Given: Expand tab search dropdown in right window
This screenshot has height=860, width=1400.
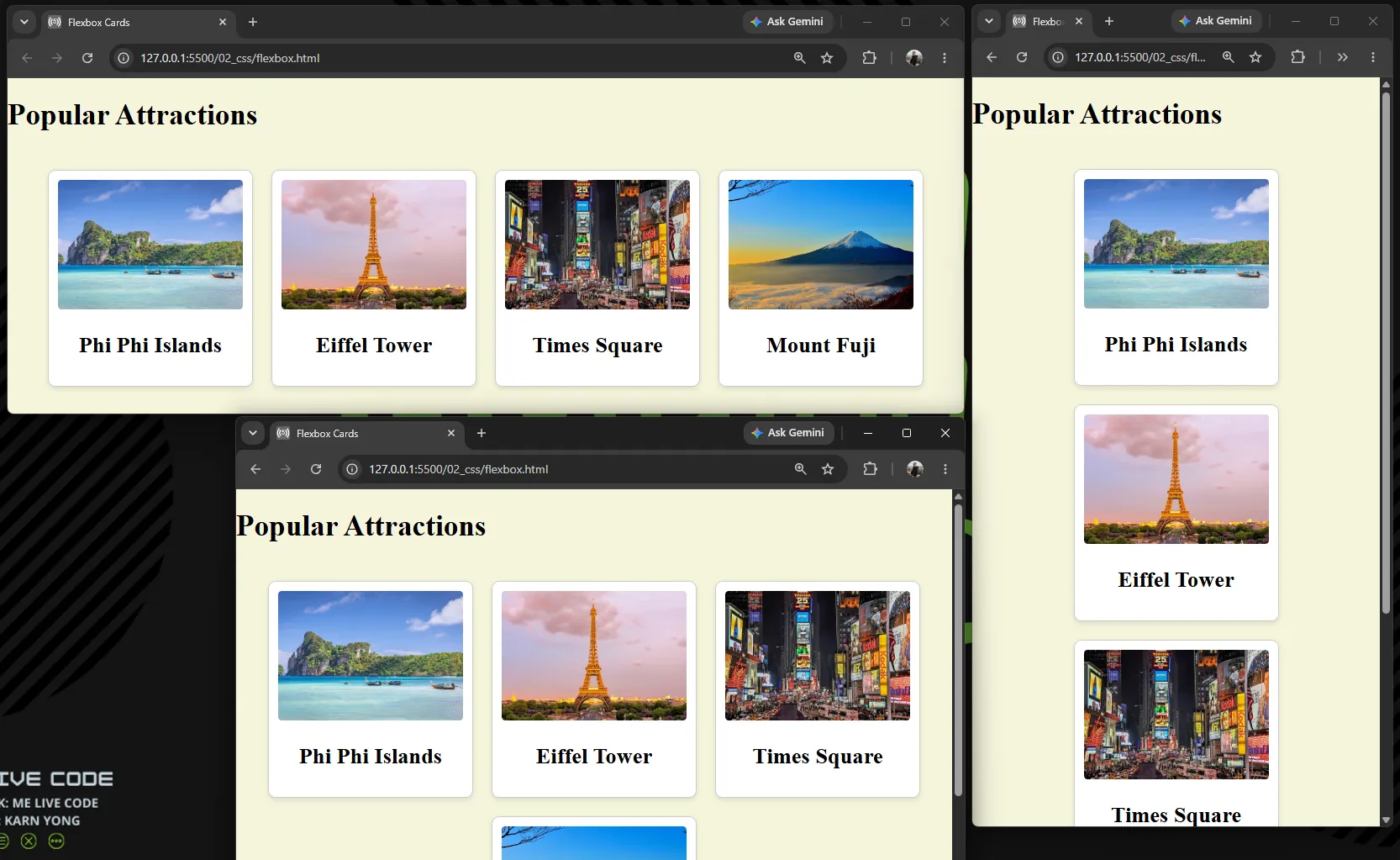Looking at the screenshot, I should click(x=989, y=21).
